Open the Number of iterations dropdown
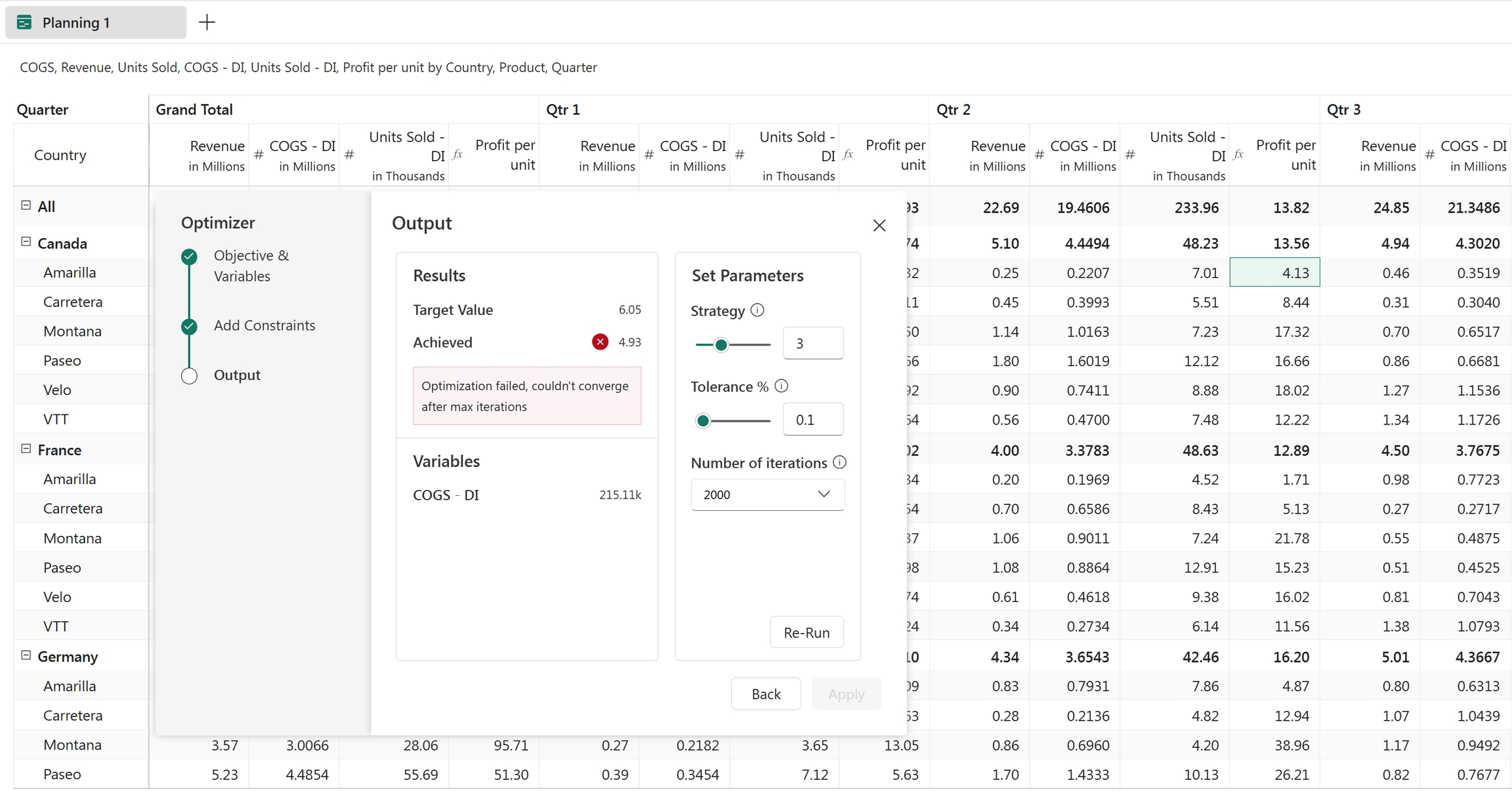The height and width of the screenshot is (791, 1512). click(767, 495)
